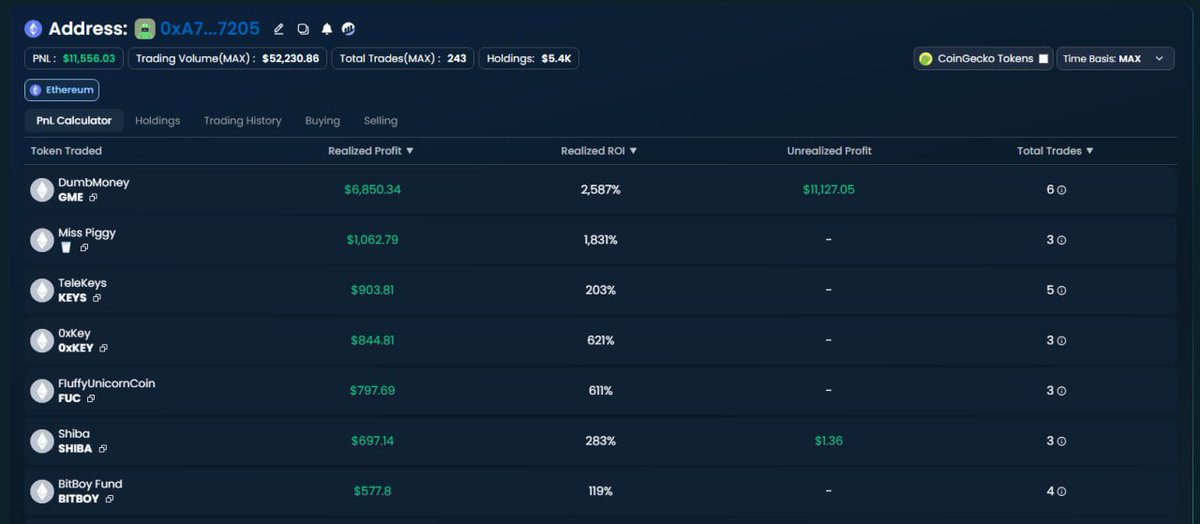Click the copy icon next to KEYS ticker

(97, 298)
